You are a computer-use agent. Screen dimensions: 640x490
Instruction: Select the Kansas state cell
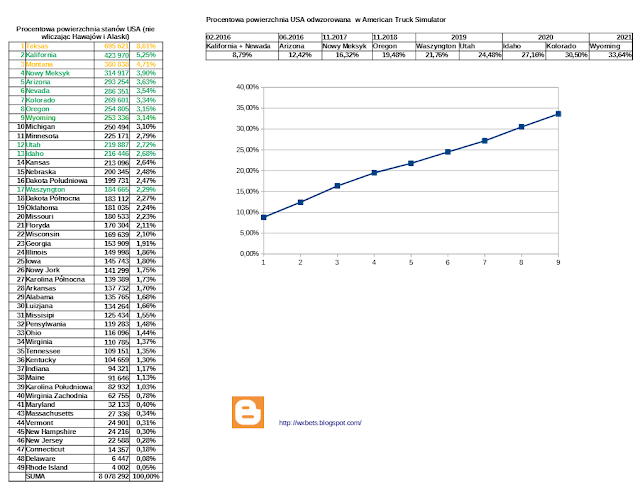(x=60, y=163)
